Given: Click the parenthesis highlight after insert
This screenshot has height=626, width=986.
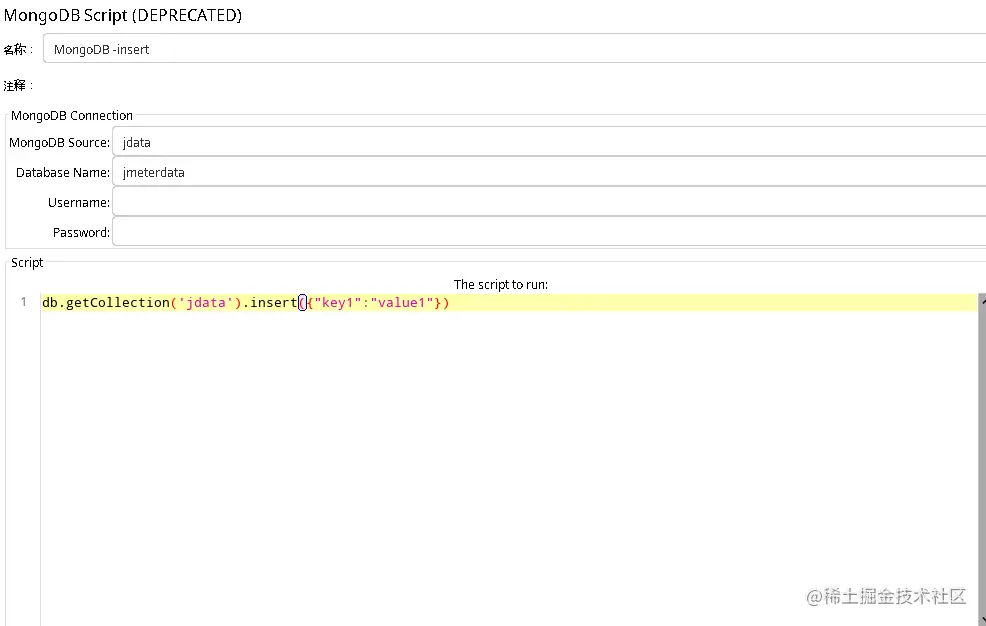Looking at the screenshot, I should [x=303, y=302].
